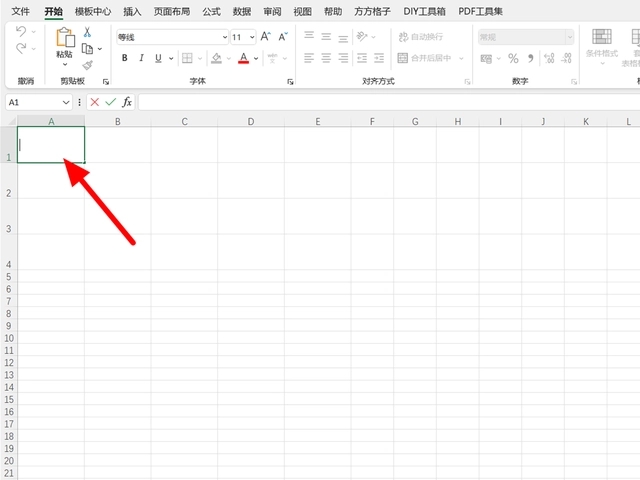Open underline style dropdown arrow
Screen dimensions: 640x480
(171, 58)
